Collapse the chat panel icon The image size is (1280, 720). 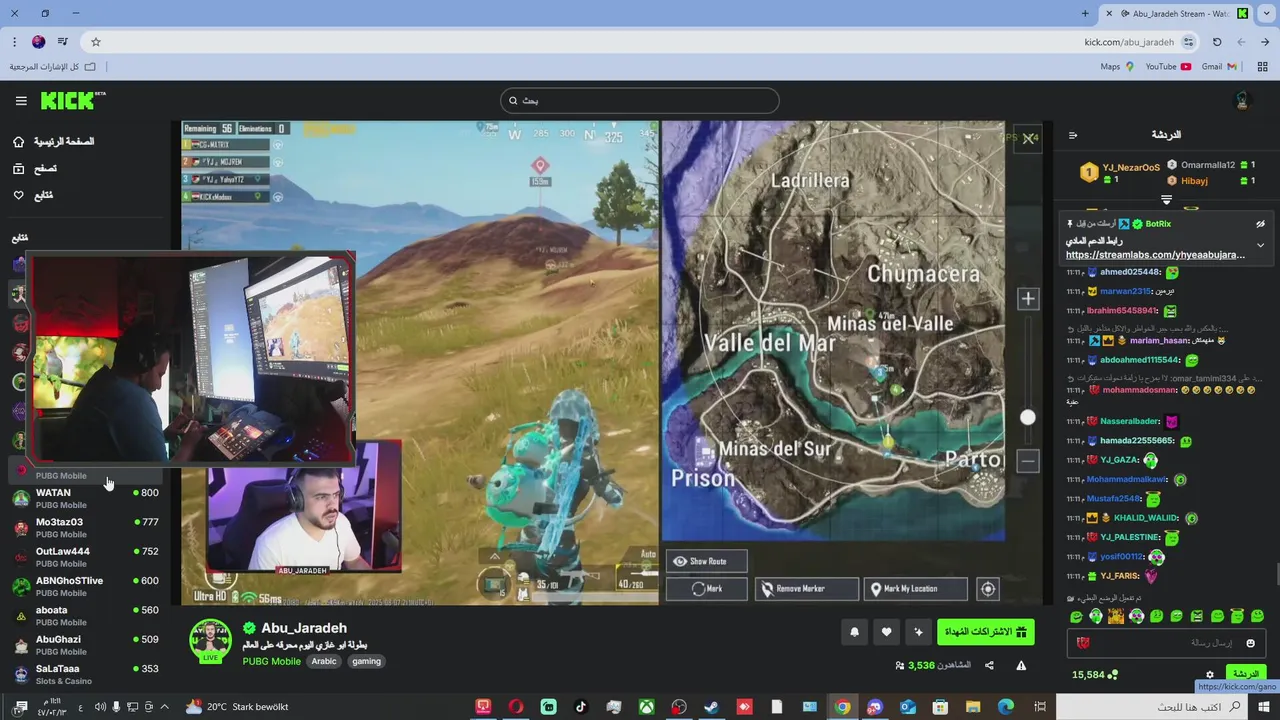pos(1073,135)
